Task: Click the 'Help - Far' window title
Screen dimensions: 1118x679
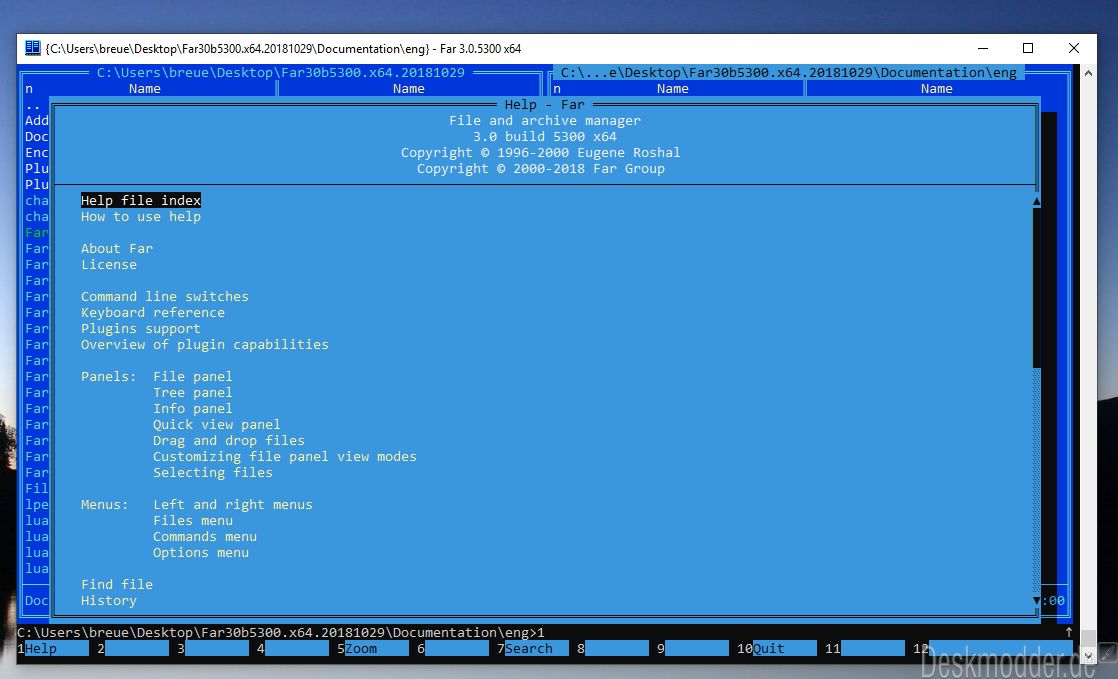Action: pyautogui.click(x=545, y=105)
